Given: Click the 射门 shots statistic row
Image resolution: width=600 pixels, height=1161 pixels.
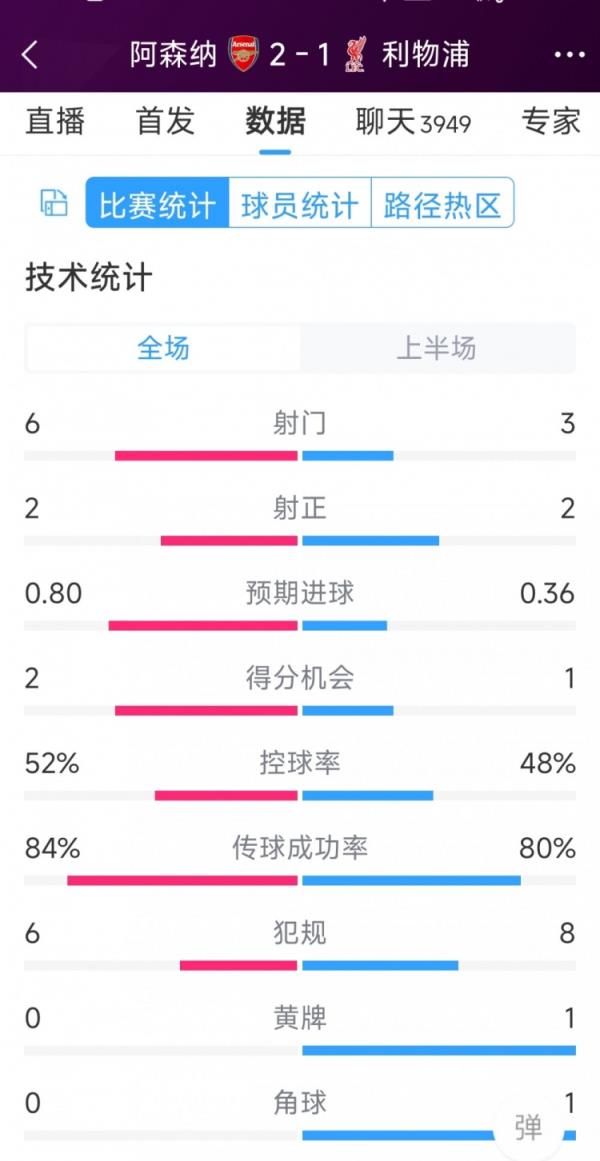Looking at the screenshot, I should tap(300, 422).
